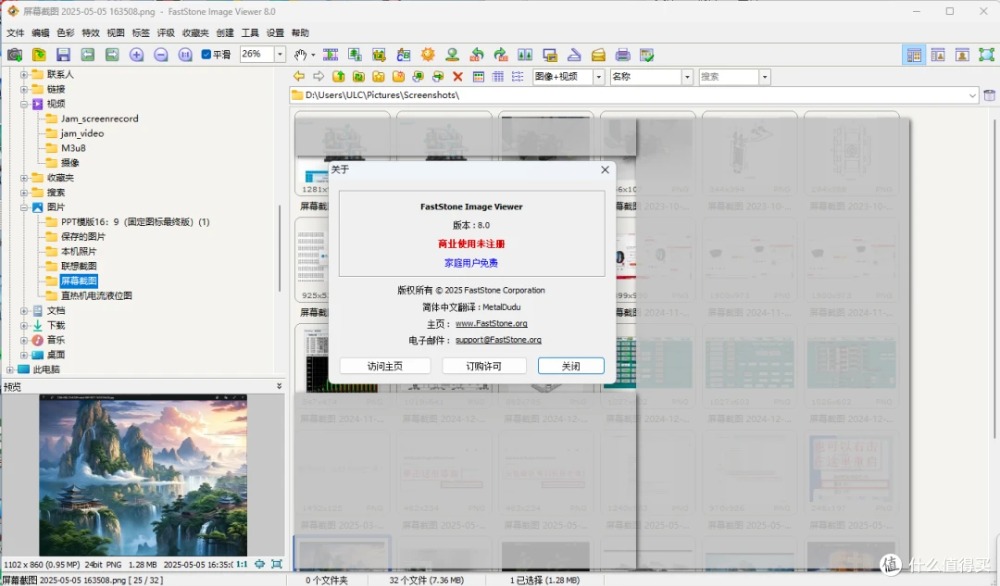Open the 特效 menu
Image resolution: width=1000 pixels, height=586 pixels.
[91, 33]
